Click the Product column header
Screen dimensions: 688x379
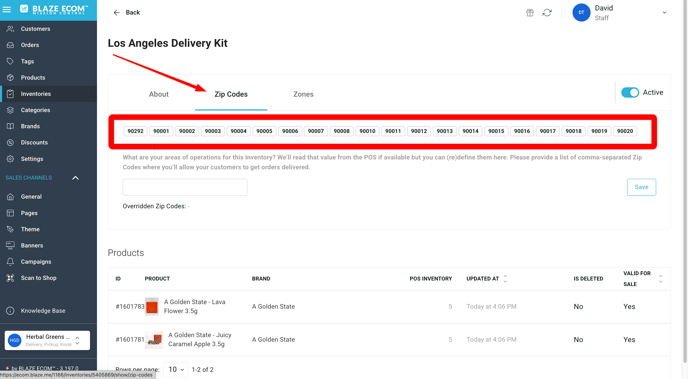tap(157, 279)
